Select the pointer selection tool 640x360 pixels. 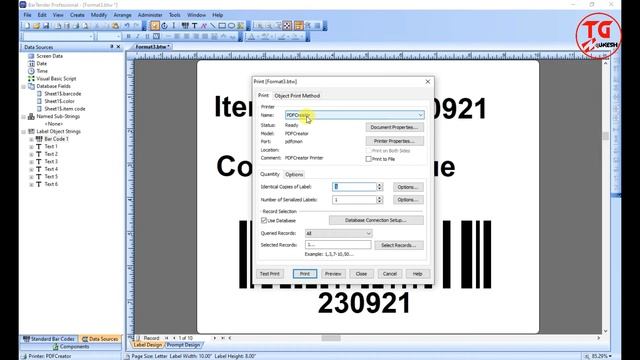(155, 26)
